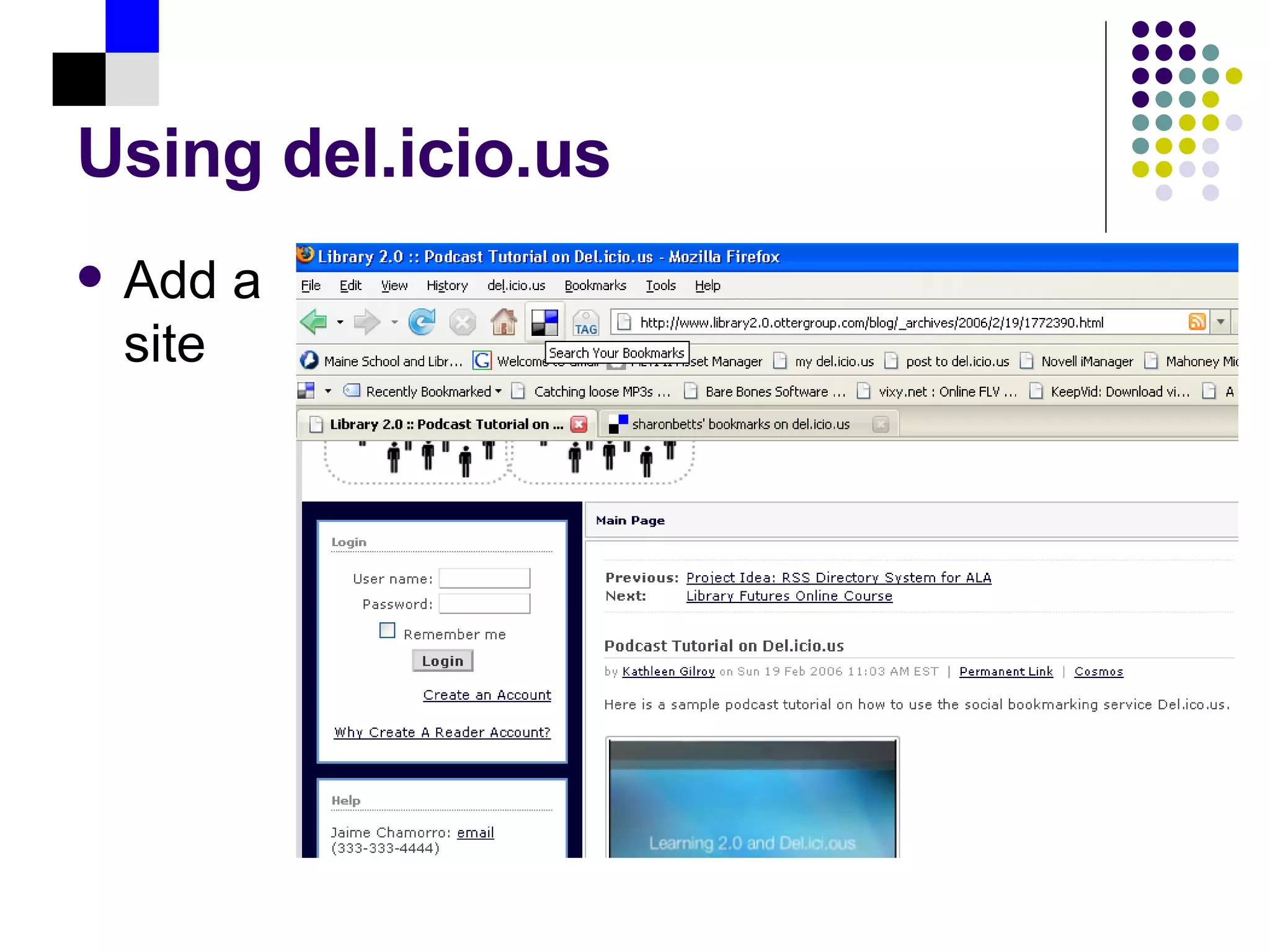1270x952 pixels.
Task: Open the post to del.icio.us bookmark
Action: pyautogui.click(x=947, y=361)
